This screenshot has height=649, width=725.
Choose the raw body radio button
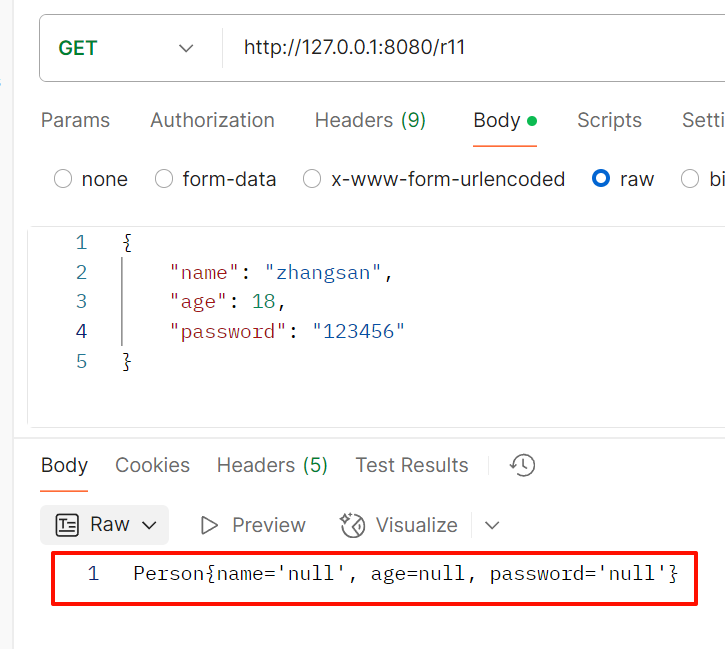pos(601,178)
